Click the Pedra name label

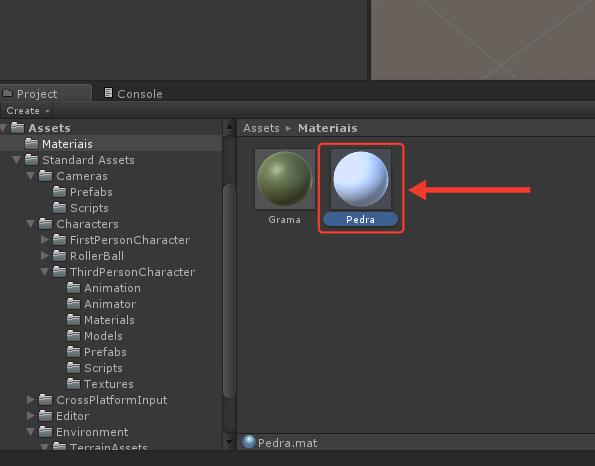360,219
